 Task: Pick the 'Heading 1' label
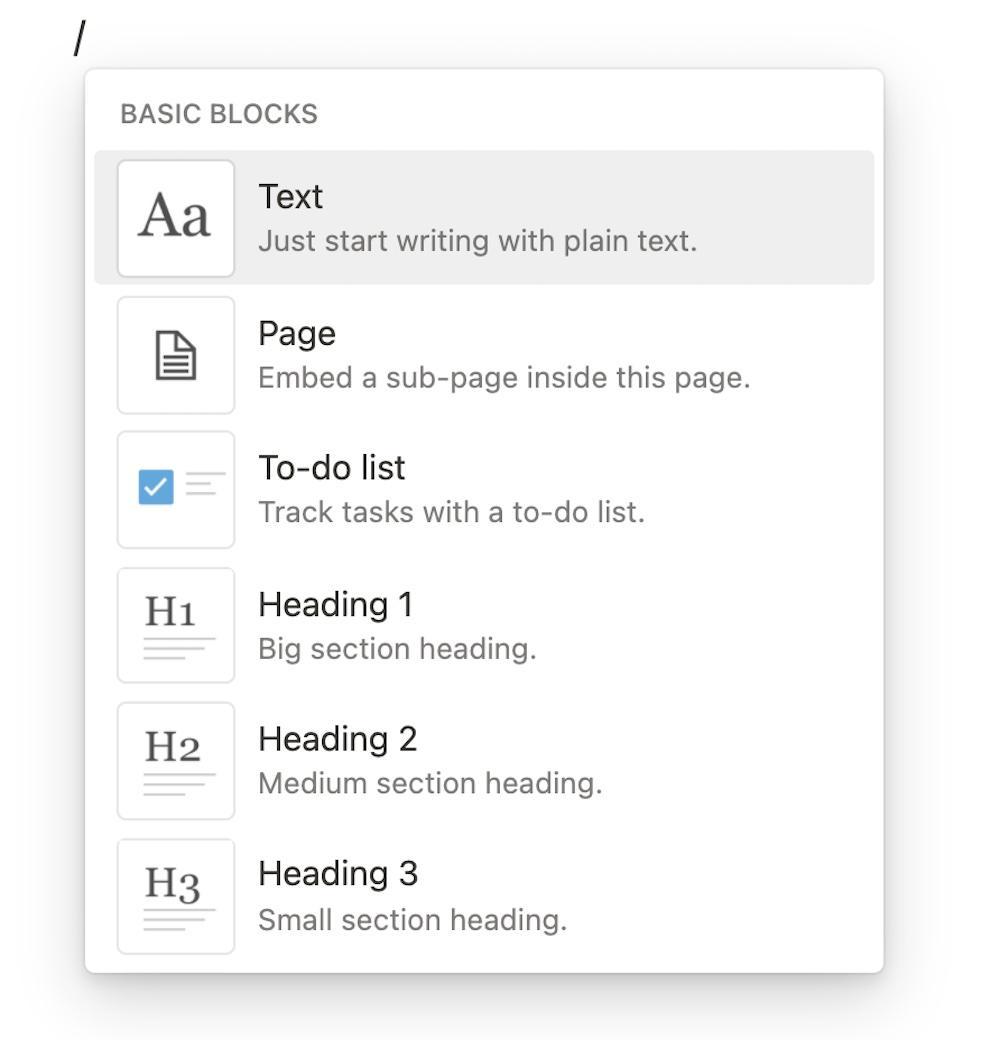pos(335,604)
